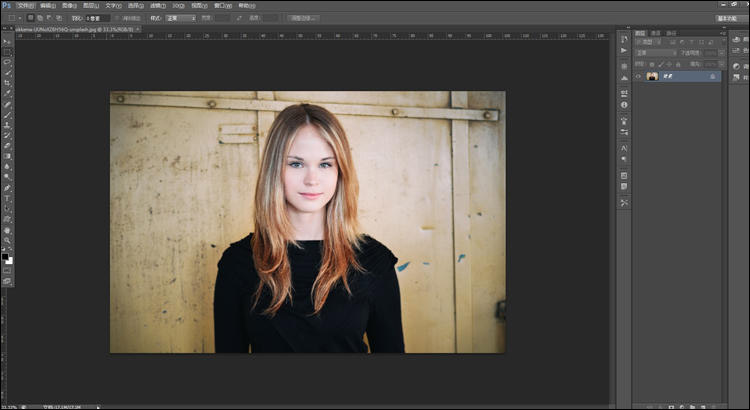This screenshot has height=410, width=750.
Task: Select the Clone Stamp tool
Action: (7, 125)
